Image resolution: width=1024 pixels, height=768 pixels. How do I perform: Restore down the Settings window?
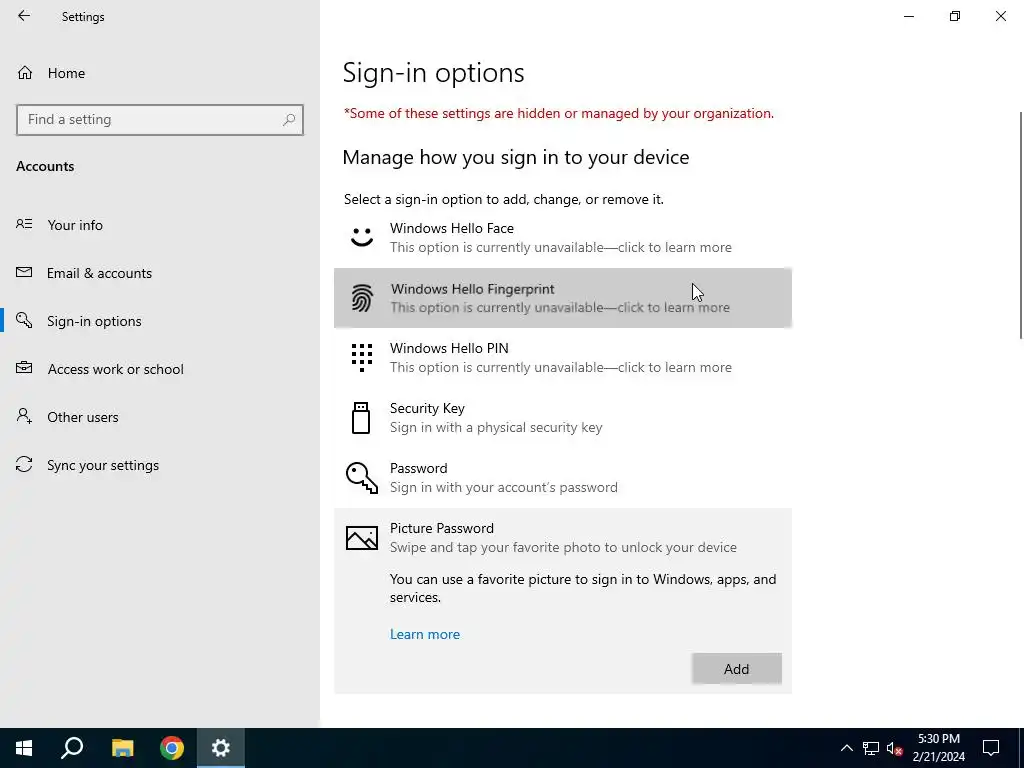click(x=955, y=16)
